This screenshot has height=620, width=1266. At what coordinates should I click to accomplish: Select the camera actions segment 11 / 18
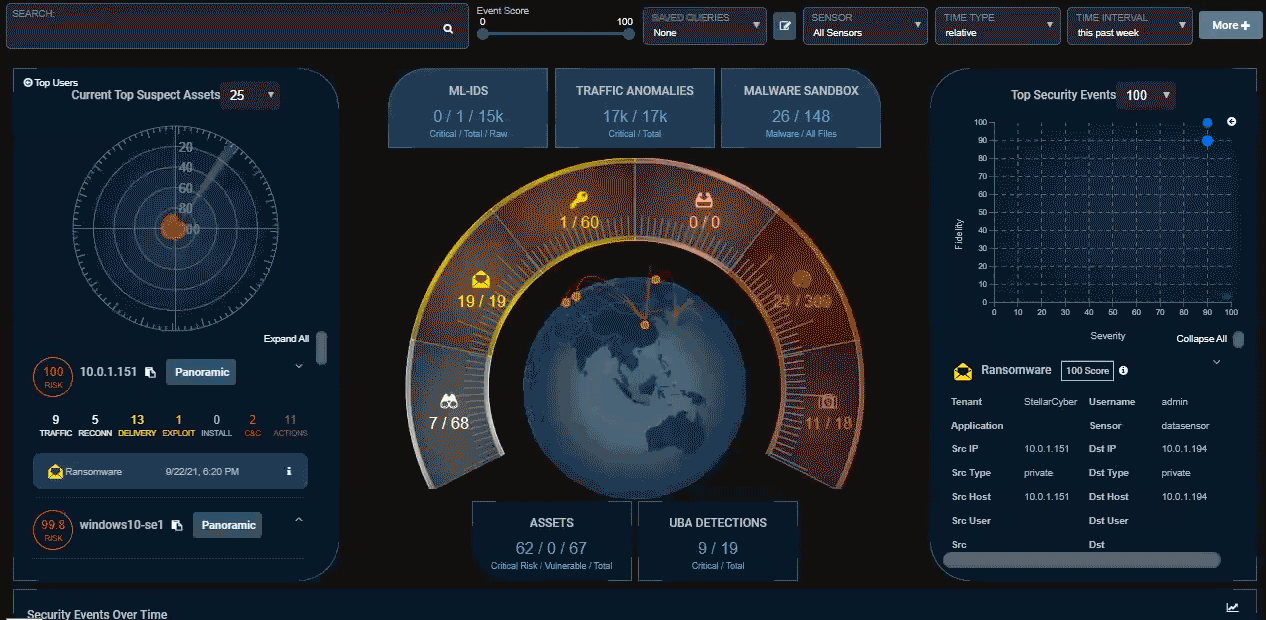coord(827,401)
